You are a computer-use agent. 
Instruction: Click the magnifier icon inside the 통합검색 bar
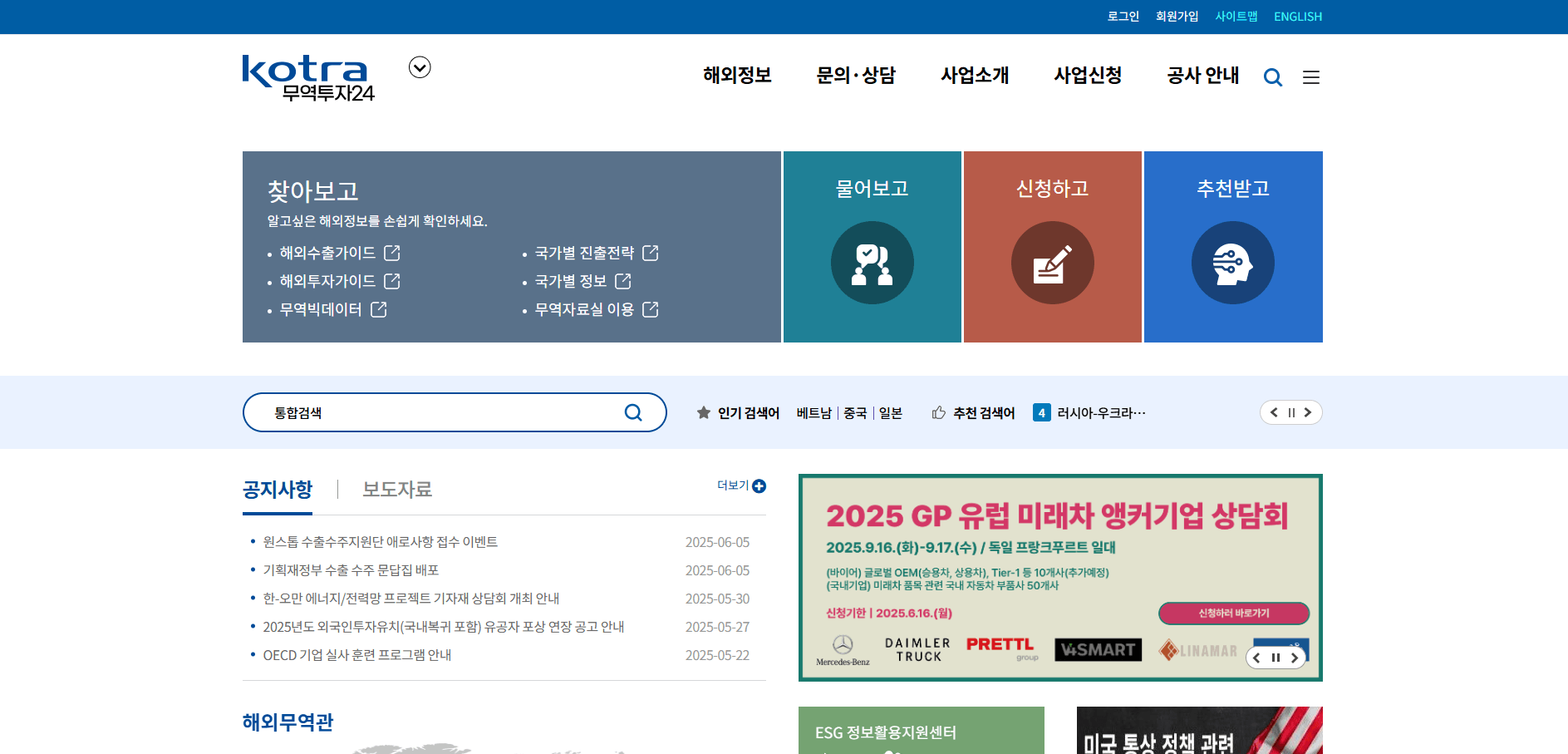pos(633,412)
